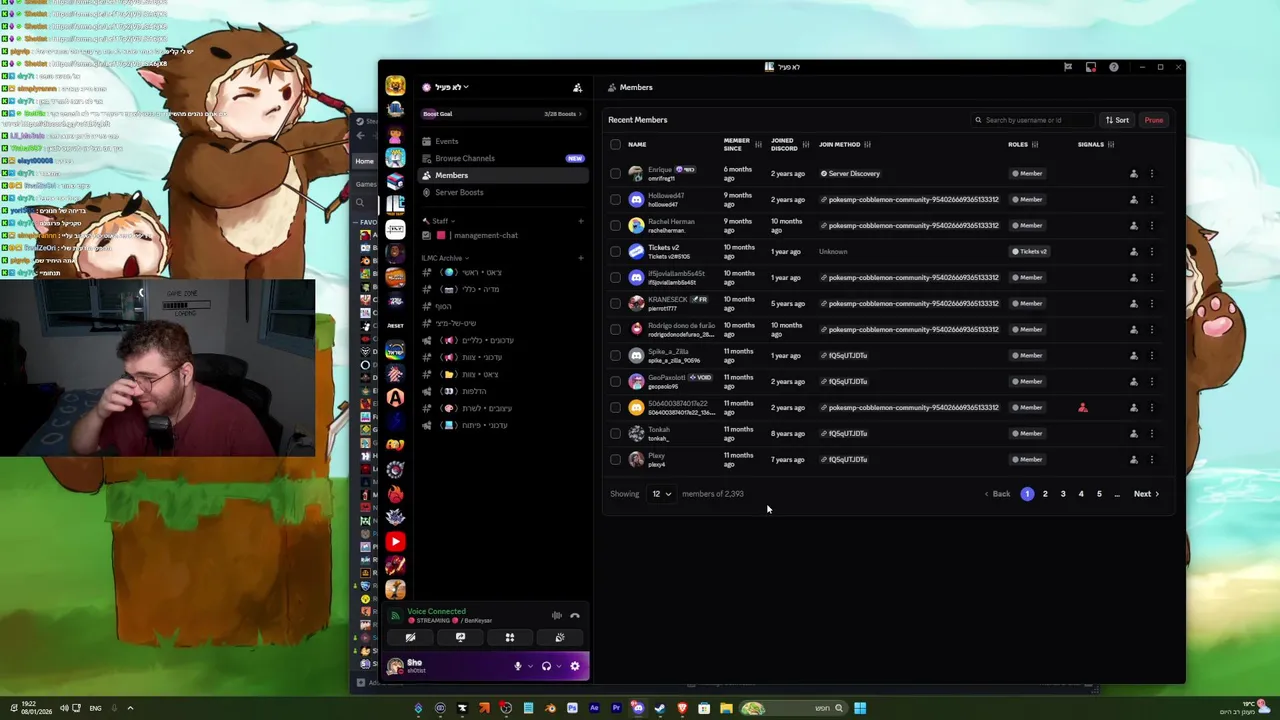1280x720 pixels.
Task: Open Server Boosts
Action: [x=503, y=192]
